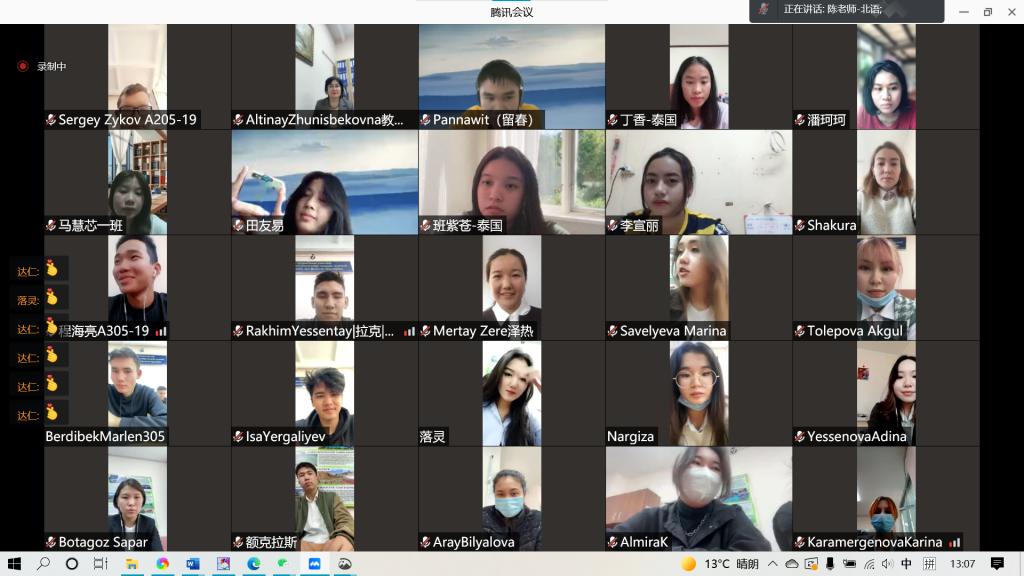Click the speaking indicator mic icon at top
The width and height of the screenshot is (1024, 576).
coord(764,9)
